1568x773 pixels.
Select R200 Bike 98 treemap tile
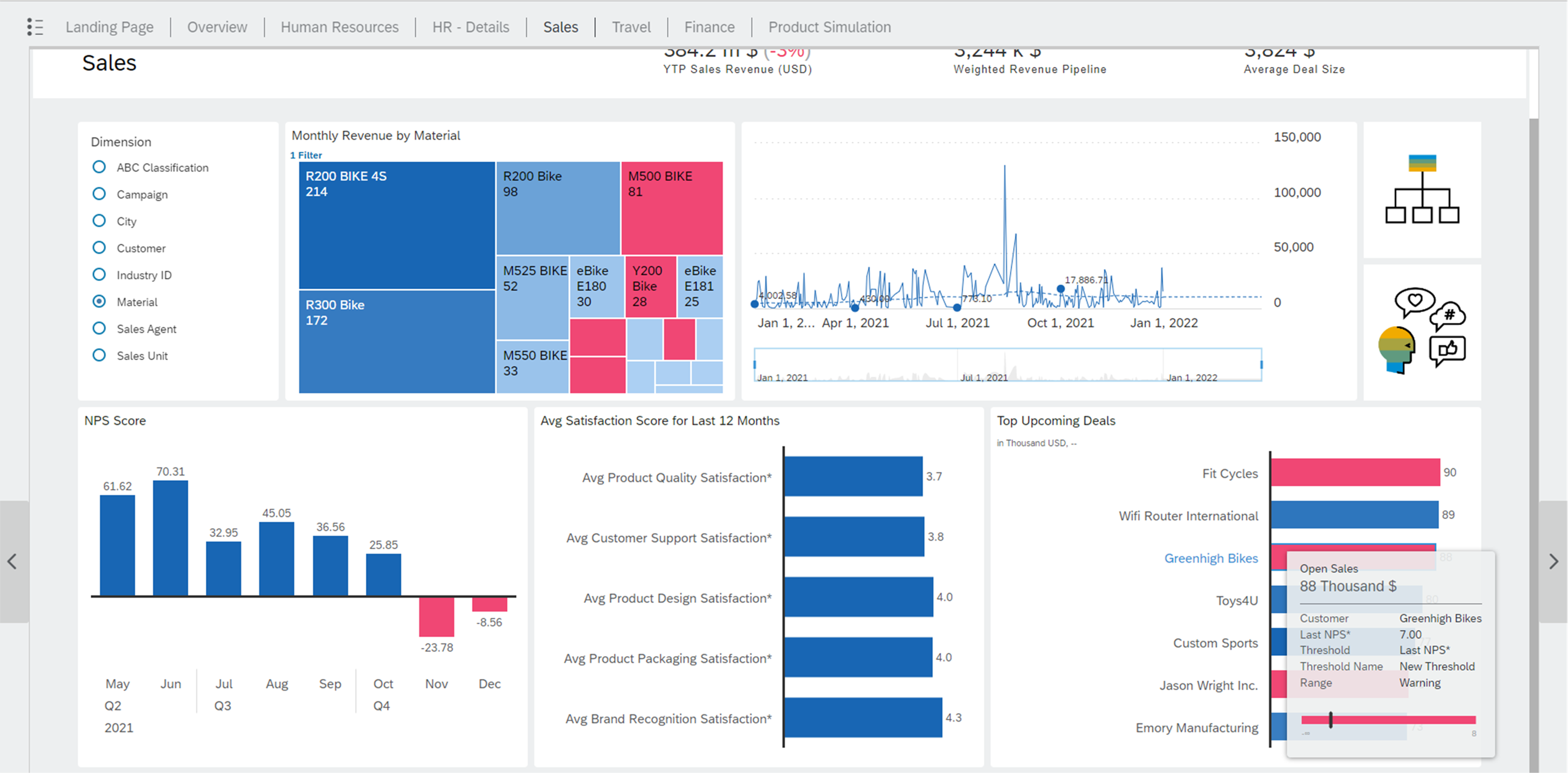(558, 208)
